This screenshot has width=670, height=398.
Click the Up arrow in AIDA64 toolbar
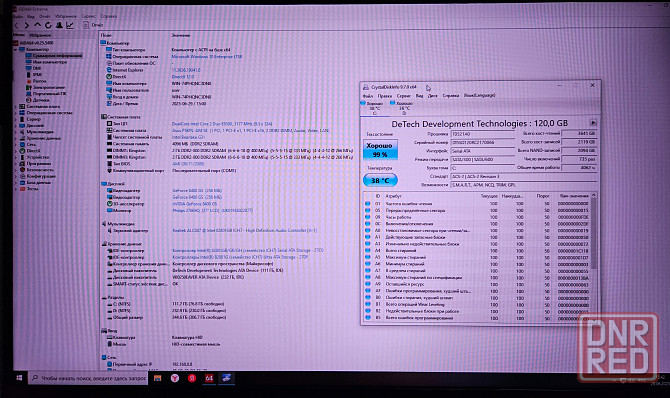point(38,25)
